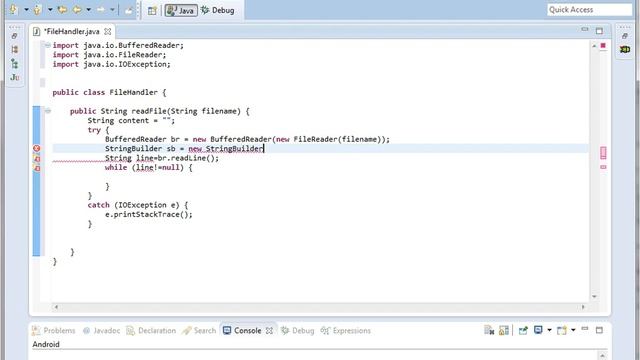This screenshot has width=640, height=360.
Task: Click the large pink overview ruler annotation
Action: pyautogui.click(x=603, y=153)
